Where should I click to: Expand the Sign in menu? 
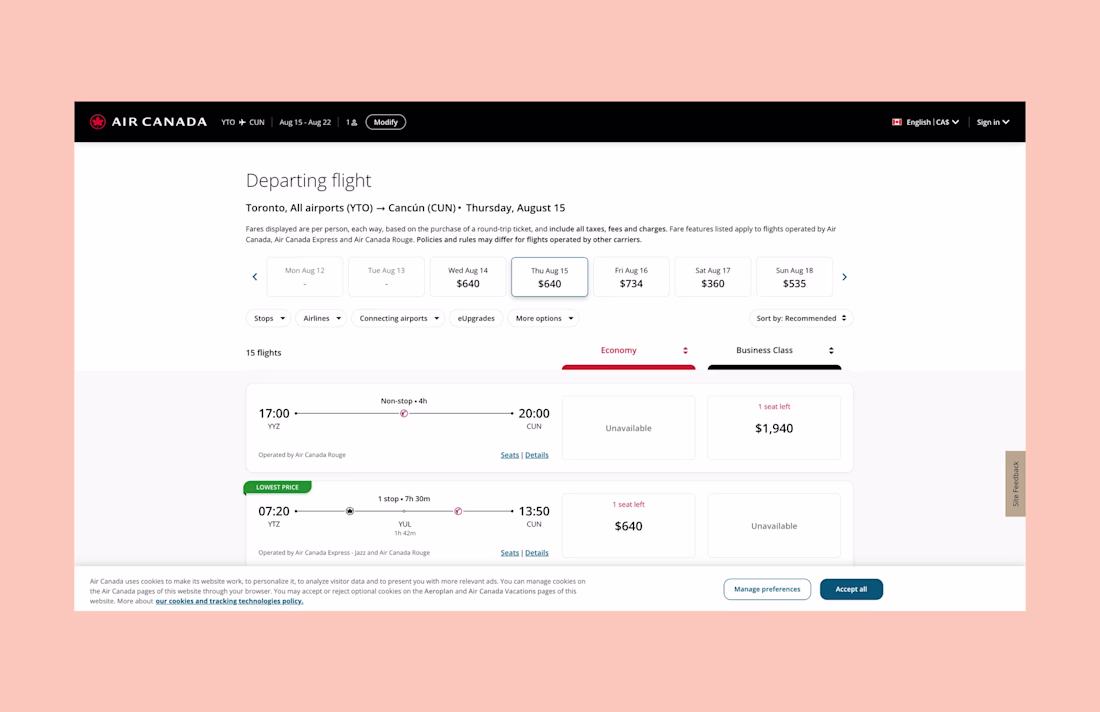coord(993,122)
